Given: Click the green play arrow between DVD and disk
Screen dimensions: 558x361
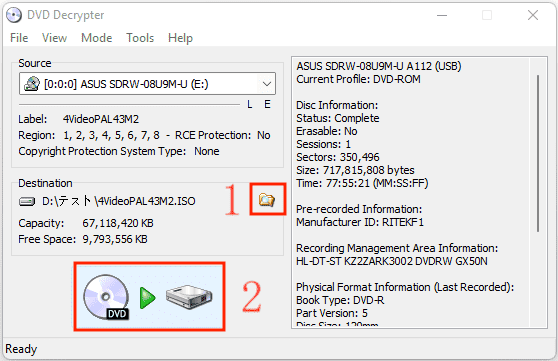Looking at the screenshot, I should pyautogui.click(x=147, y=298).
